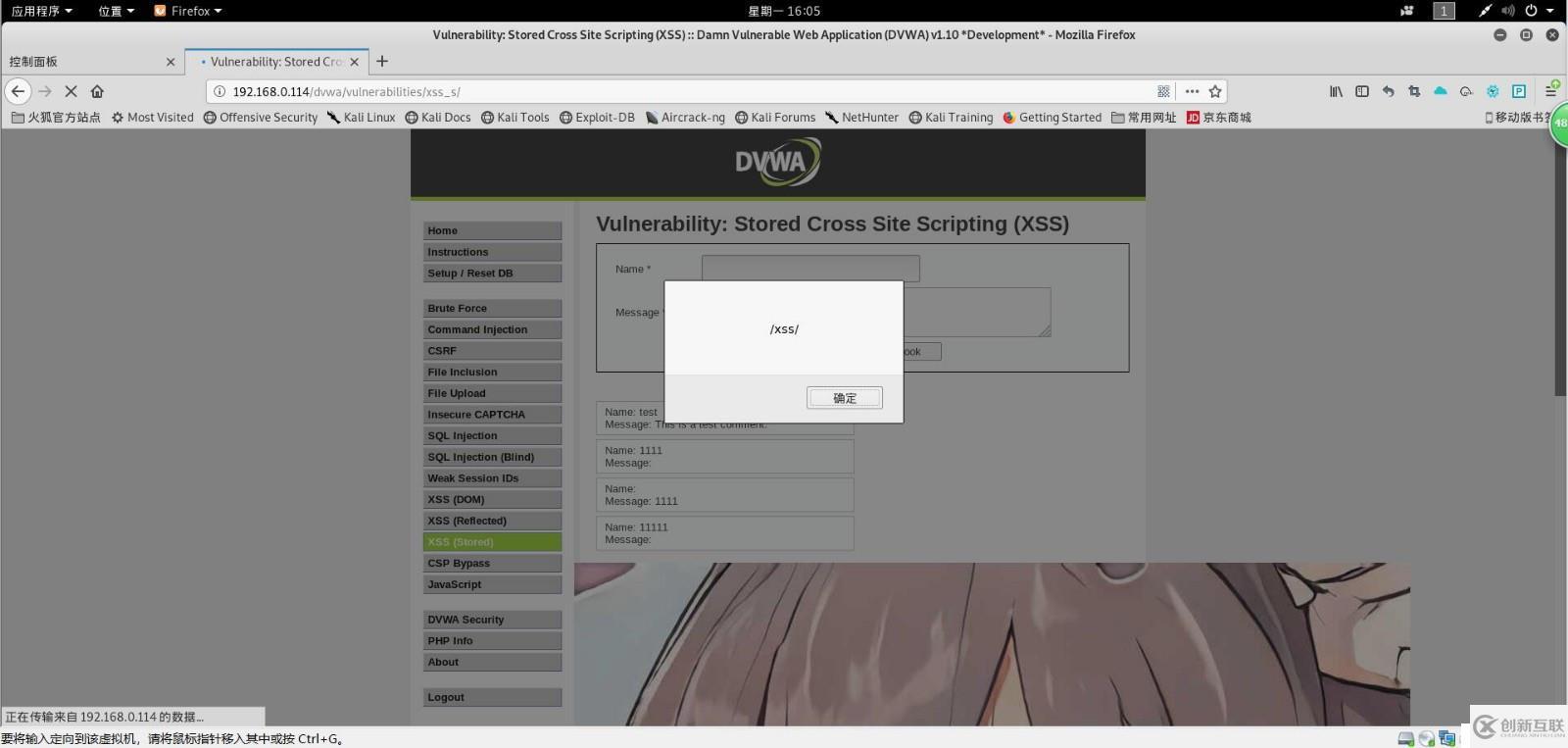This screenshot has width=1568, height=748.
Task: Open the Library icon in the toolbar
Action: point(1336,91)
